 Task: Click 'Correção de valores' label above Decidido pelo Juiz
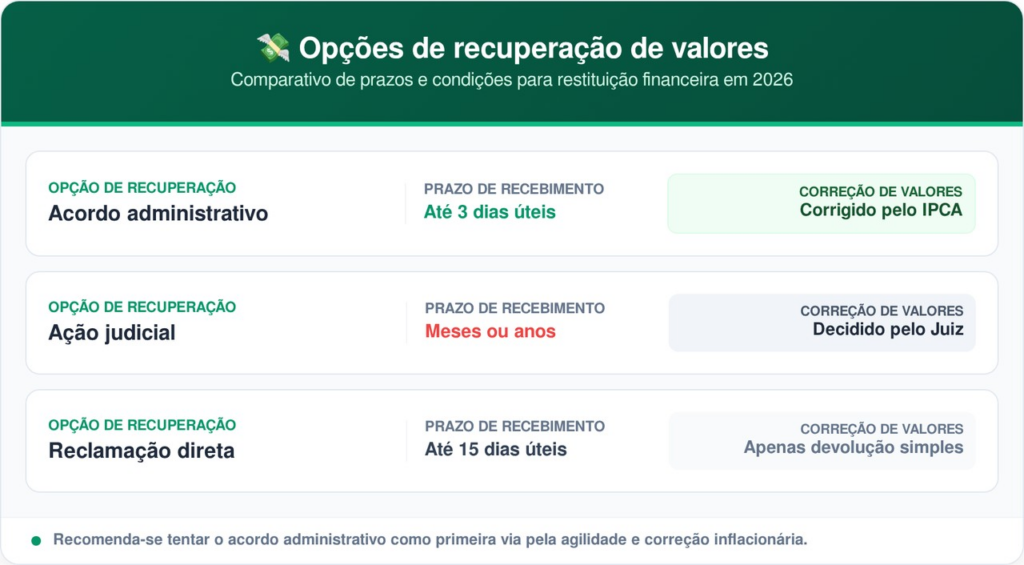tap(881, 311)
